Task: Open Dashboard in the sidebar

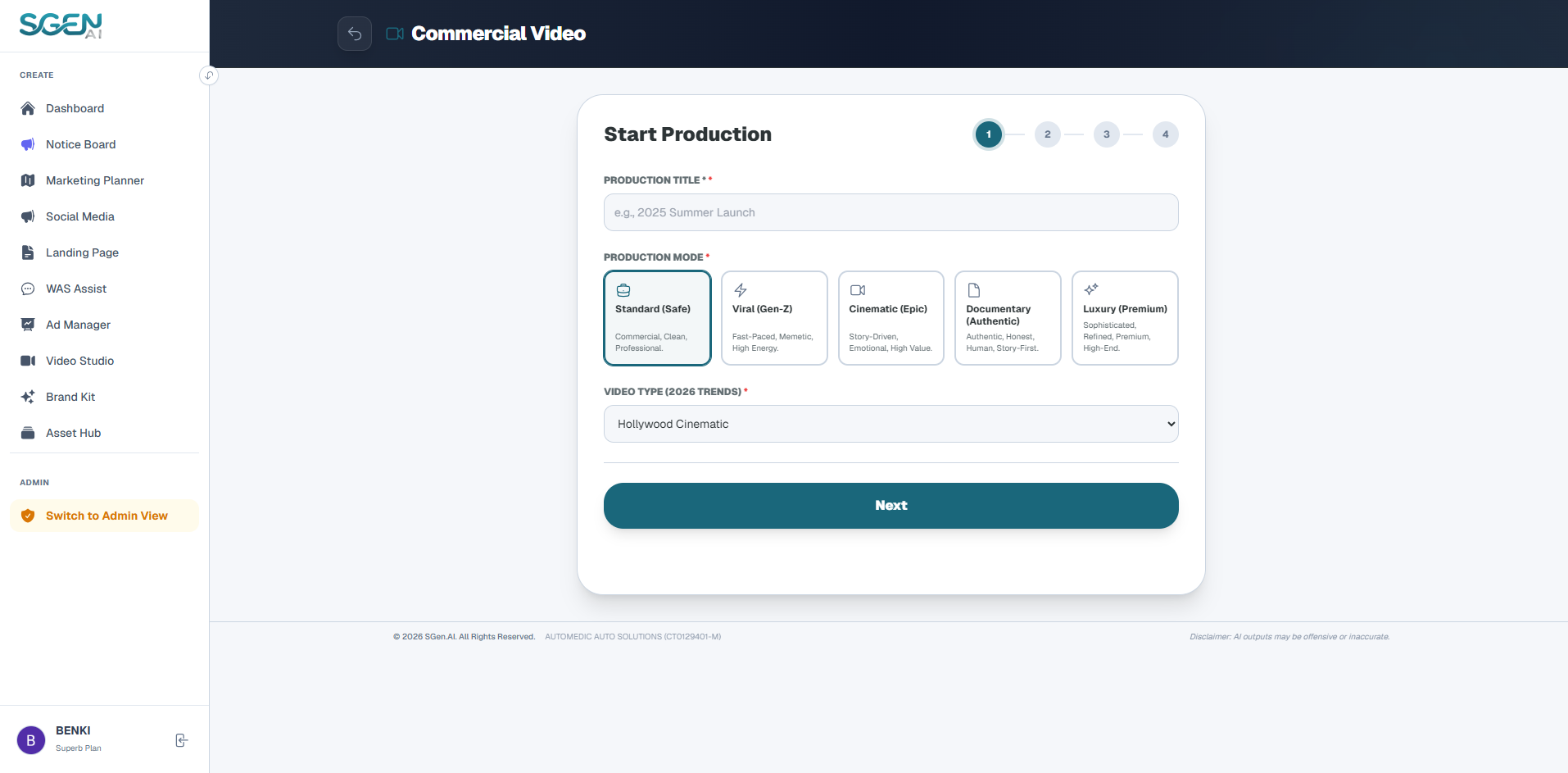Action: [104, 108]
